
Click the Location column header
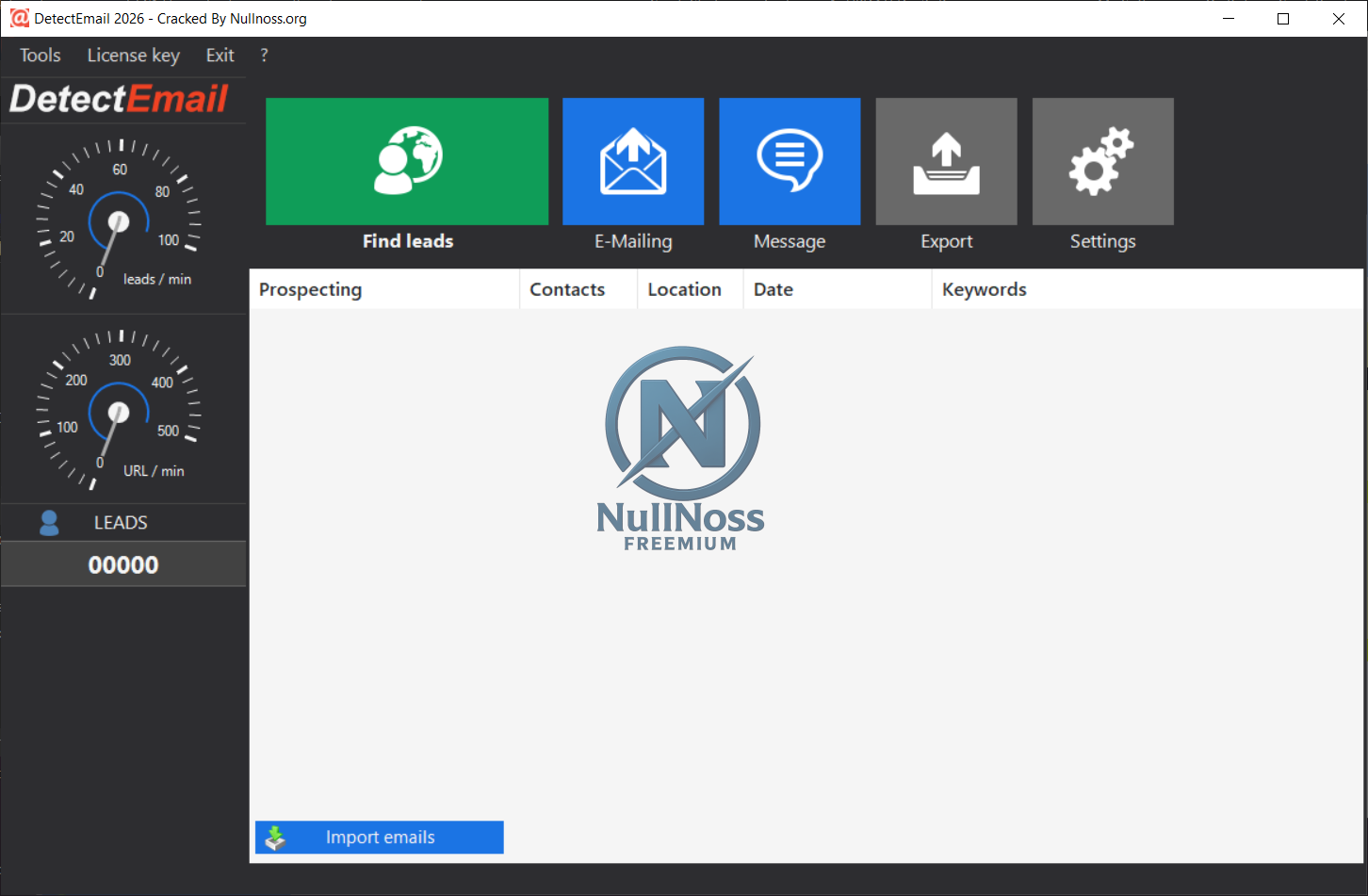684,289
